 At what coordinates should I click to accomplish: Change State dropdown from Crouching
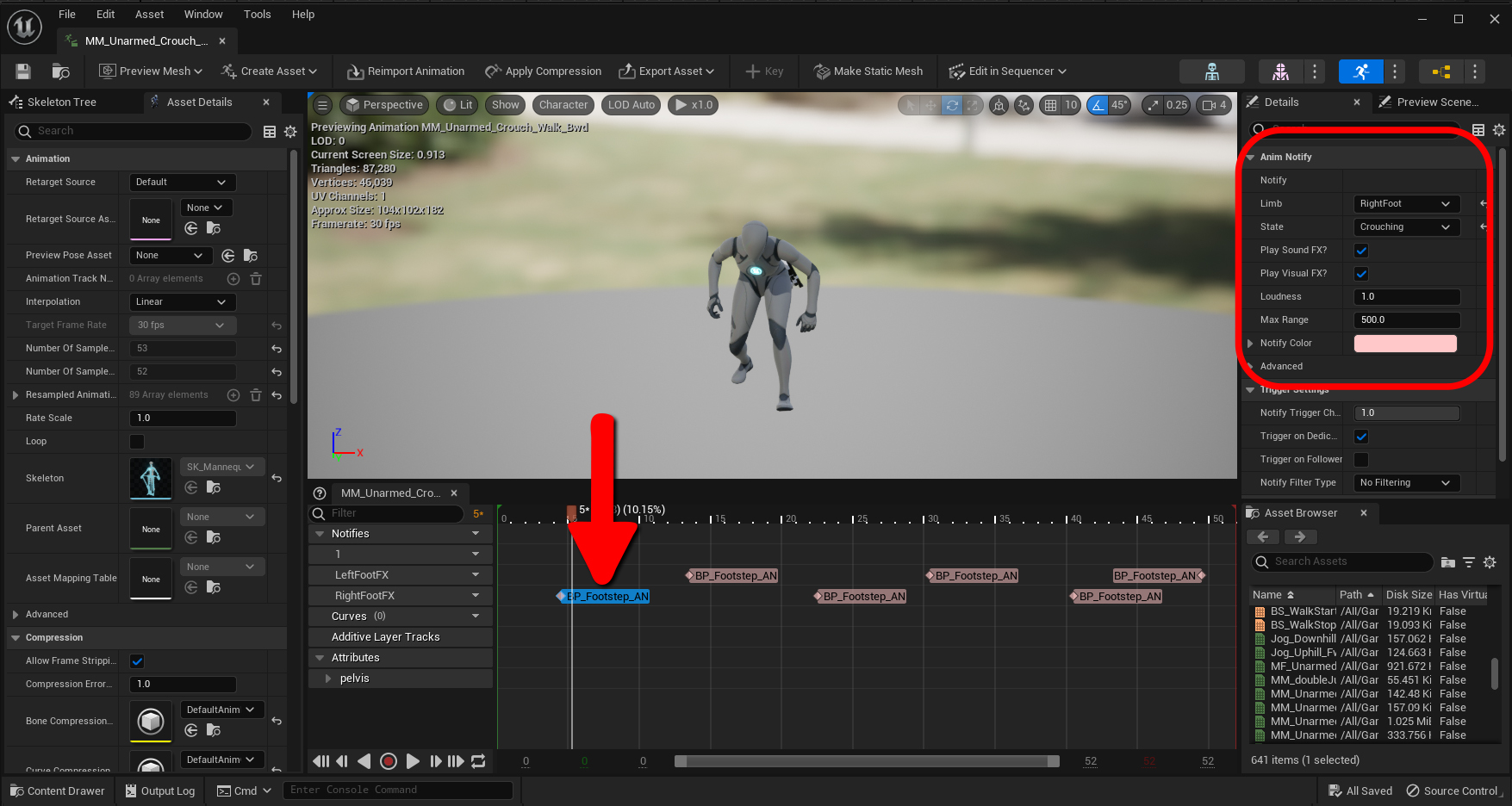tap(1405, 226)
